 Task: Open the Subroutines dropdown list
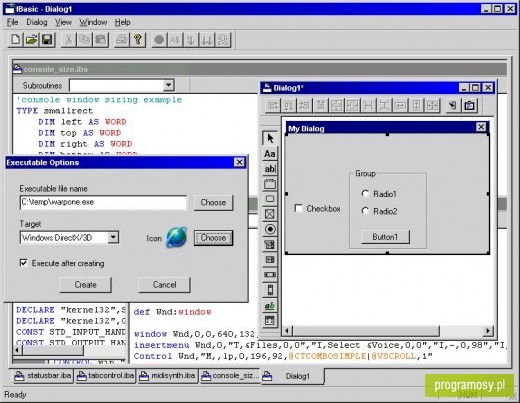tap(169, 85)
